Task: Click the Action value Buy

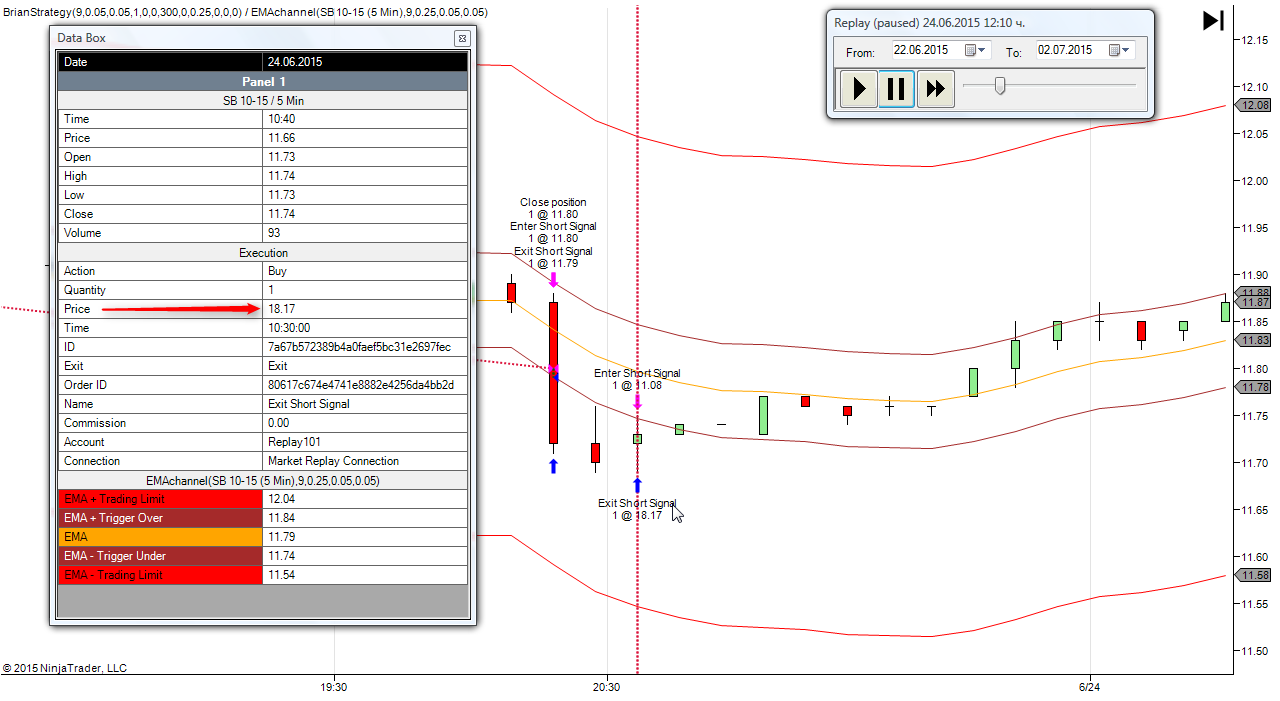Action: [x=365, y=271]
